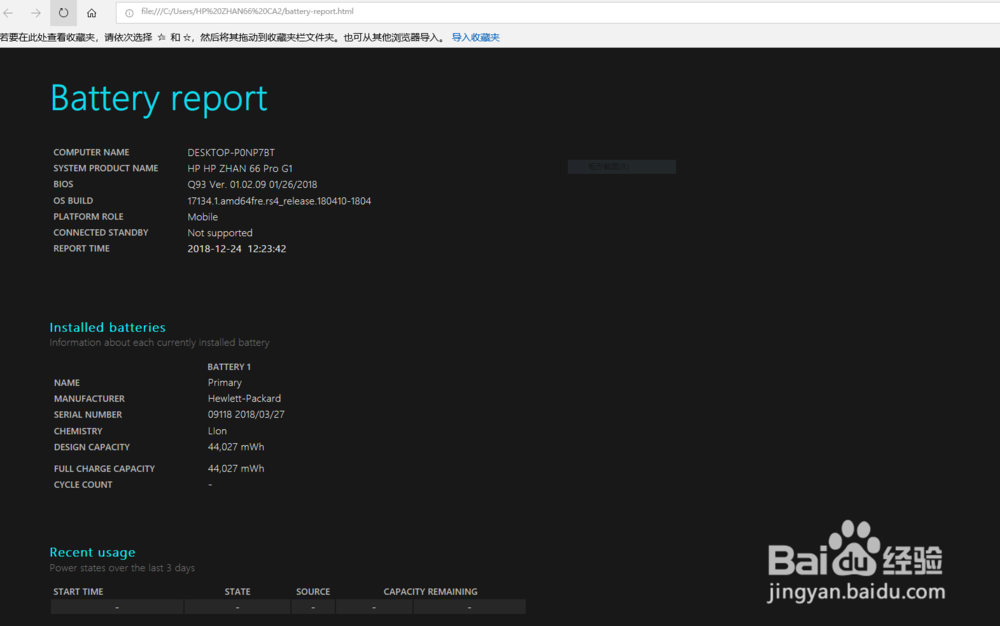1000x626 pixels.
Task: Click the faint dark button near page top right
Action: click(622, 167)
